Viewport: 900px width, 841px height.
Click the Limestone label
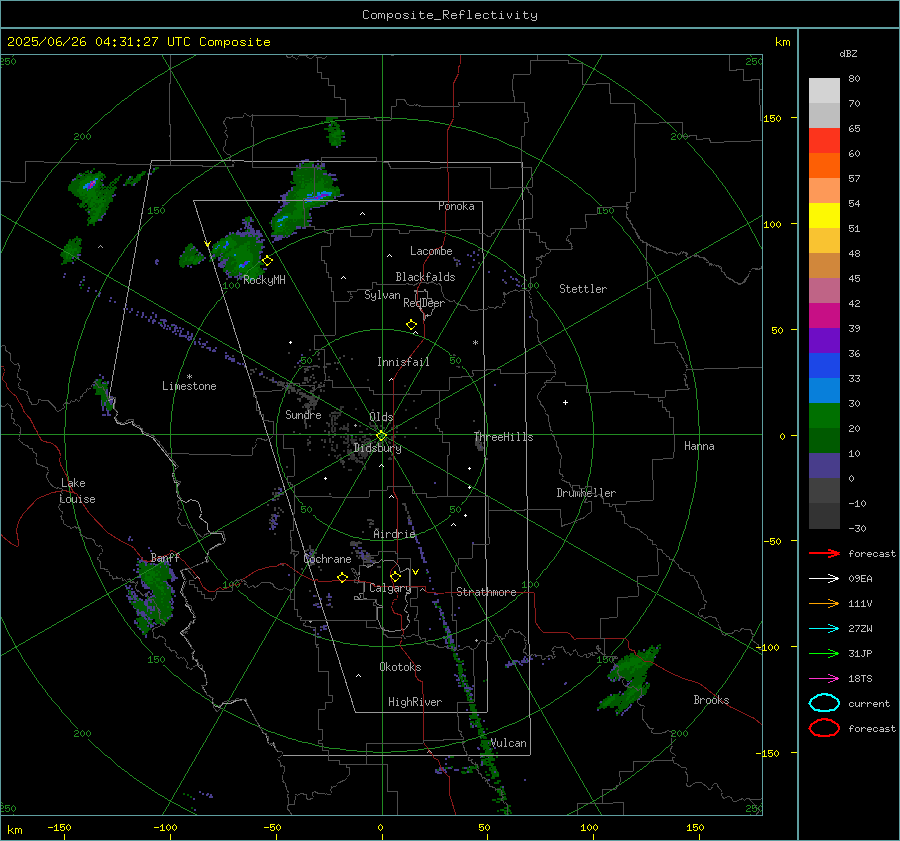[x=189, y=386]
